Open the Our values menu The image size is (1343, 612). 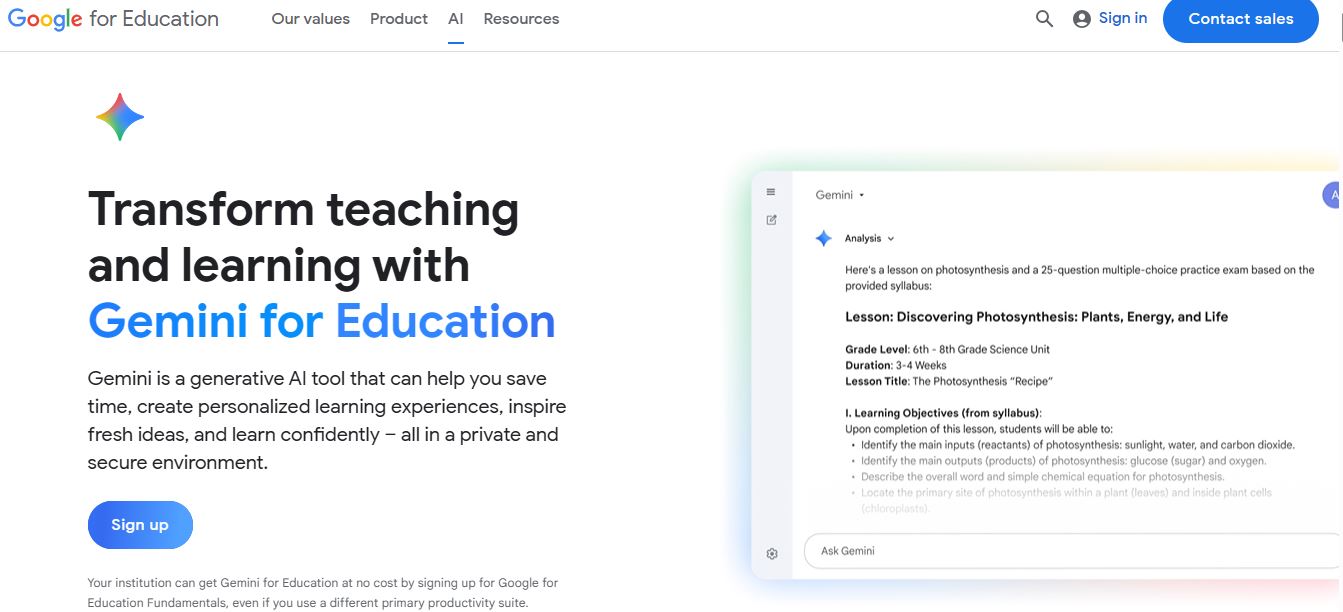(311, 19)
